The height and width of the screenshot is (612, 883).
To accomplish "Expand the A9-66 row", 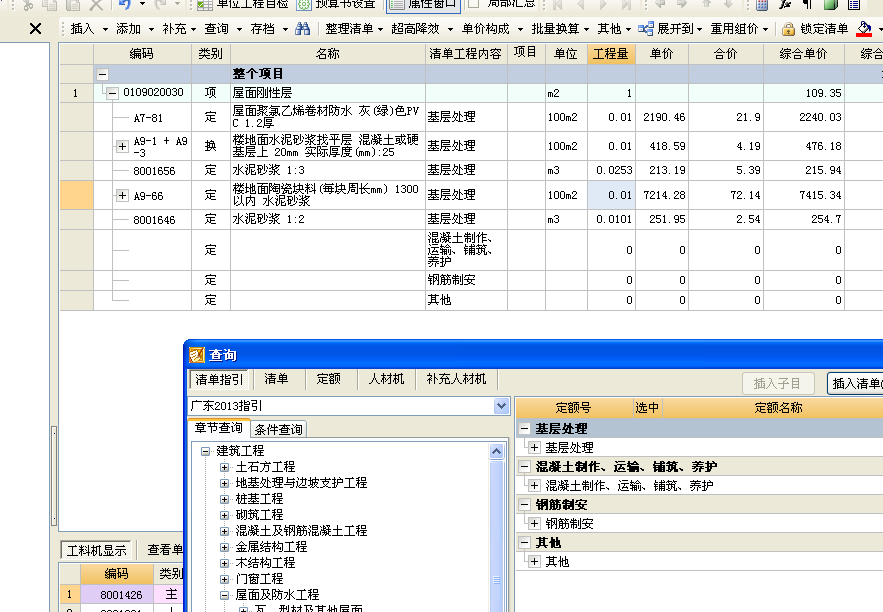I will coord(122,195).
